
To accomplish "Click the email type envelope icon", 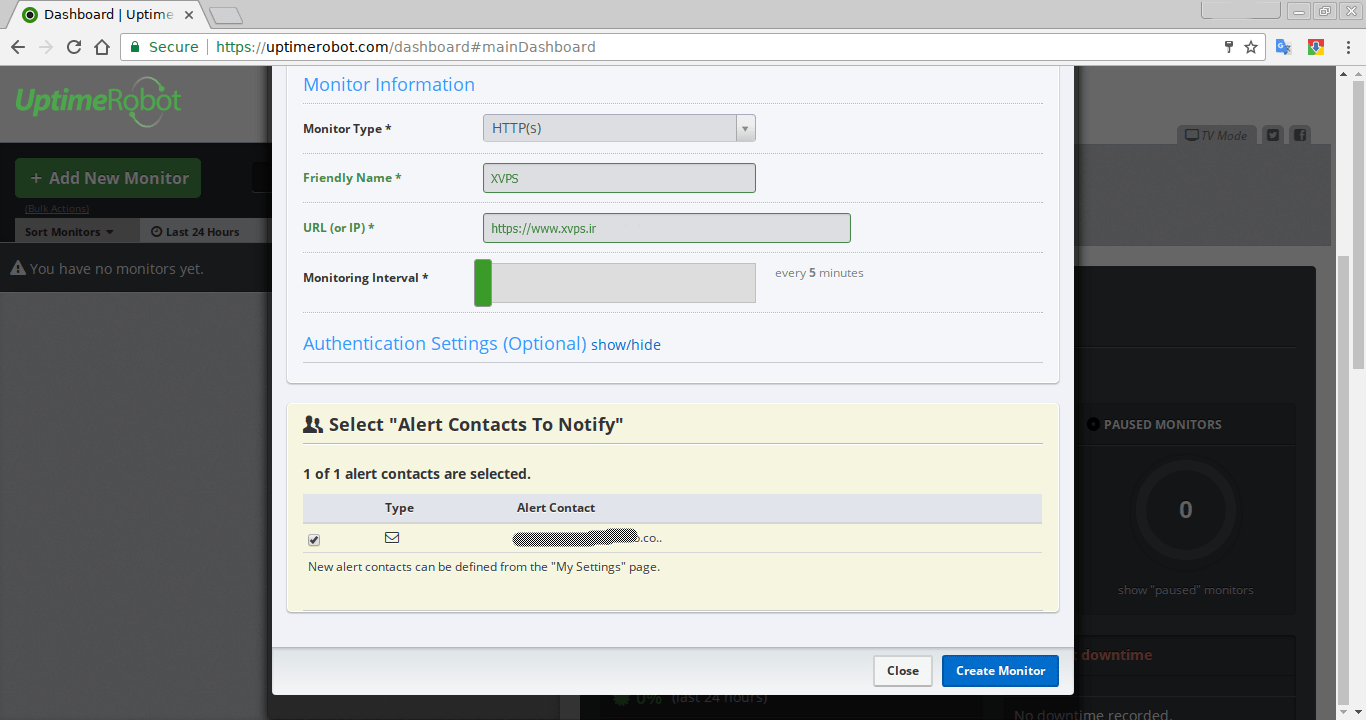I will tap(392, 537).
